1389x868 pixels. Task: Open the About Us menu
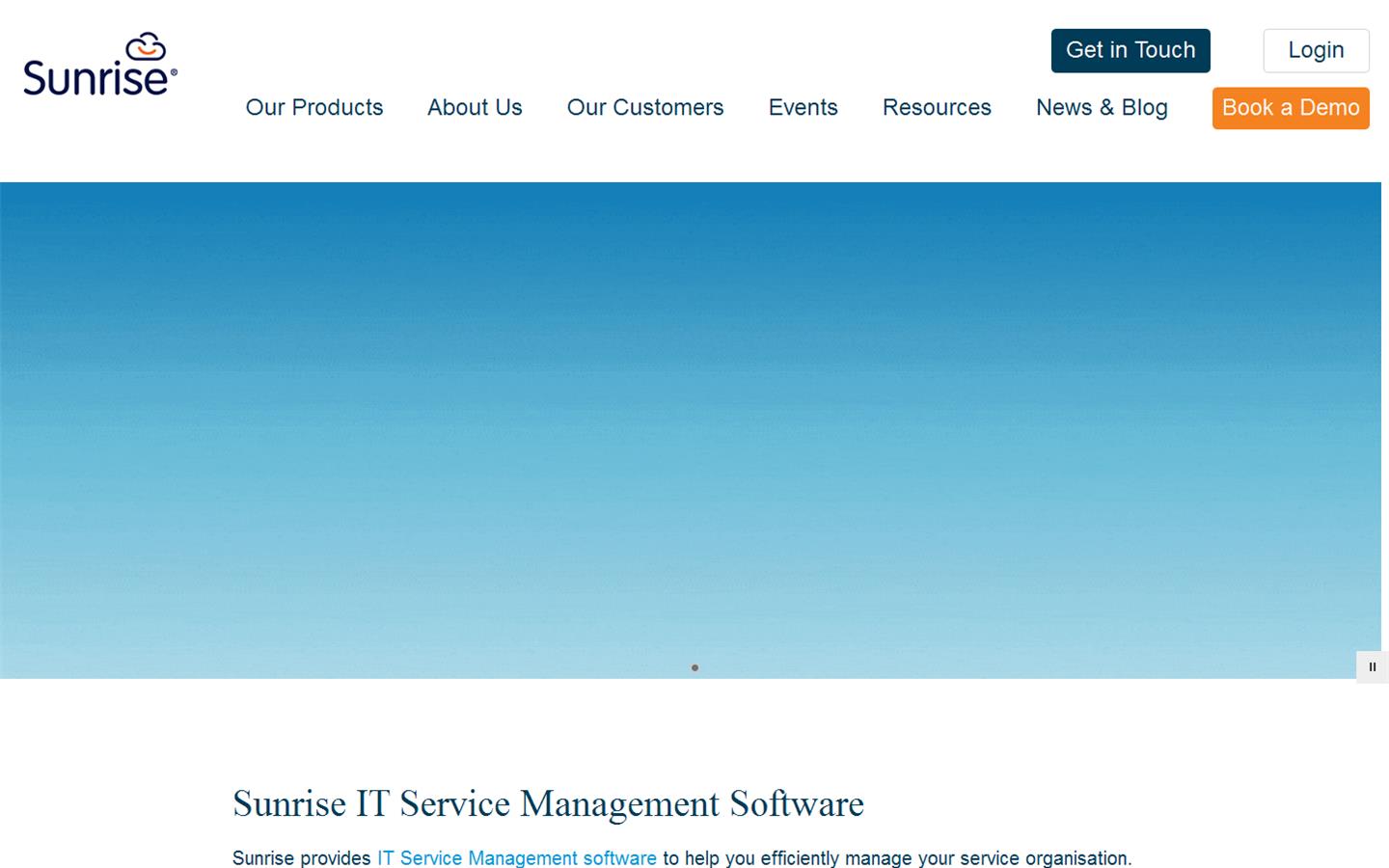(x=474, y=108)
